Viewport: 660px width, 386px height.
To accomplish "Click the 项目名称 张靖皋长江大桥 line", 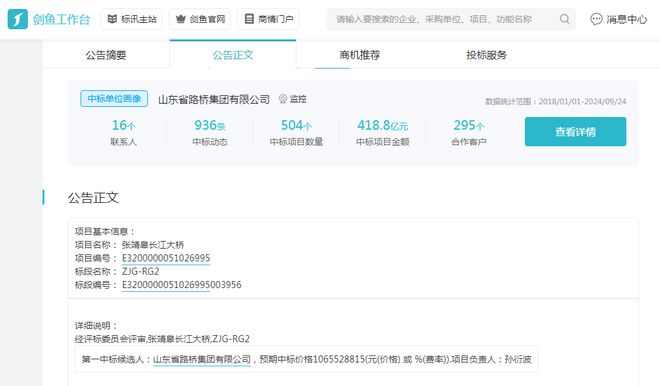I will [x=129, y=245].
